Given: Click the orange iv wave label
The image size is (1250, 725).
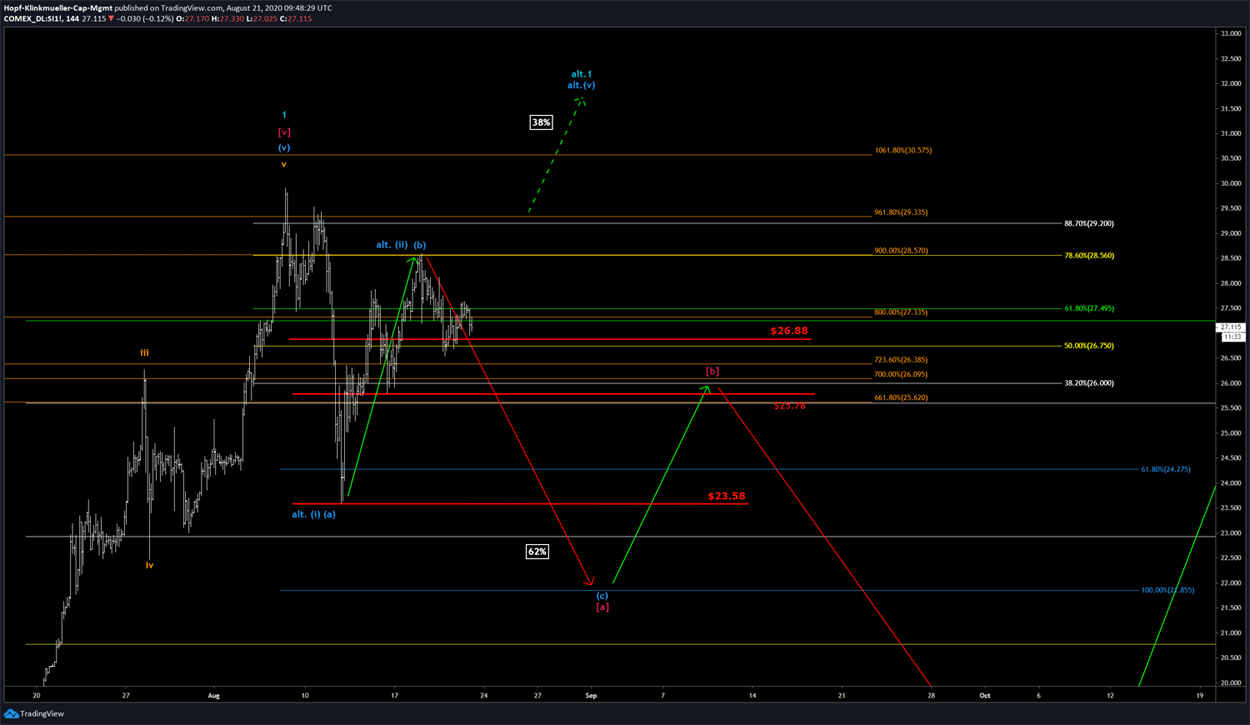Looking at the screenshot, I should click(x=149, y=565).
